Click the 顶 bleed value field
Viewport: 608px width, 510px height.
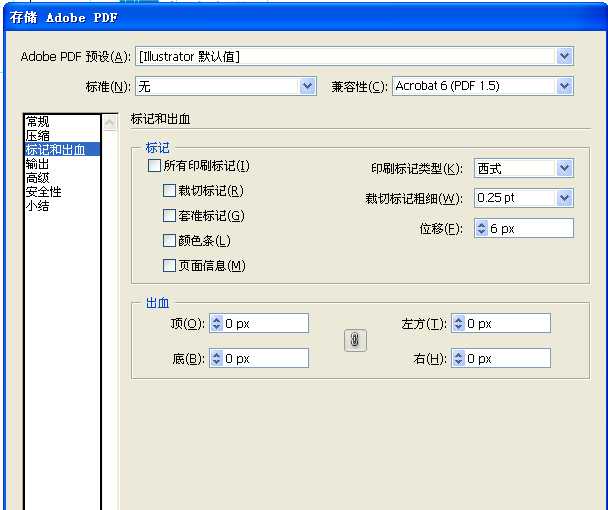(266, 323)
